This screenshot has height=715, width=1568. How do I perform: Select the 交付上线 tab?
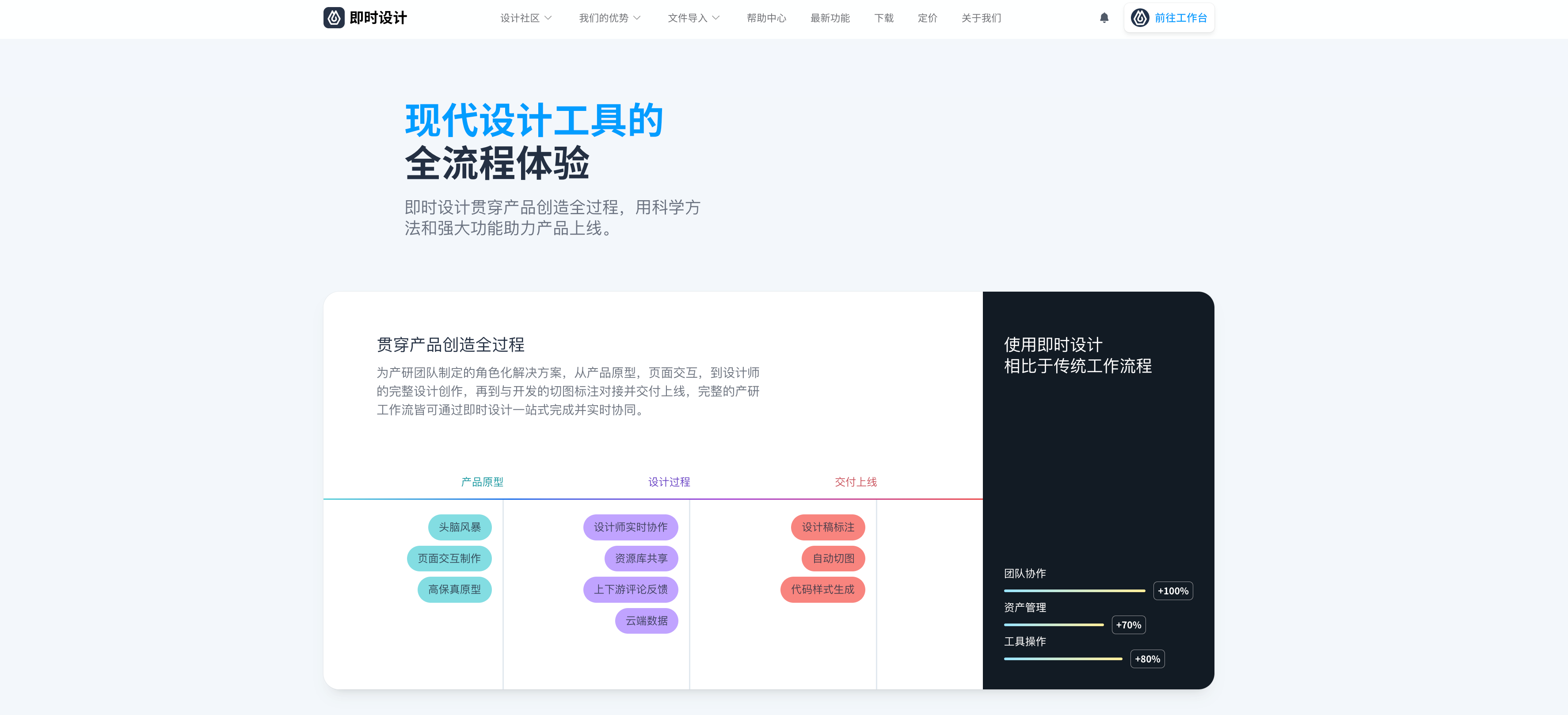click(x=856, y=482)
